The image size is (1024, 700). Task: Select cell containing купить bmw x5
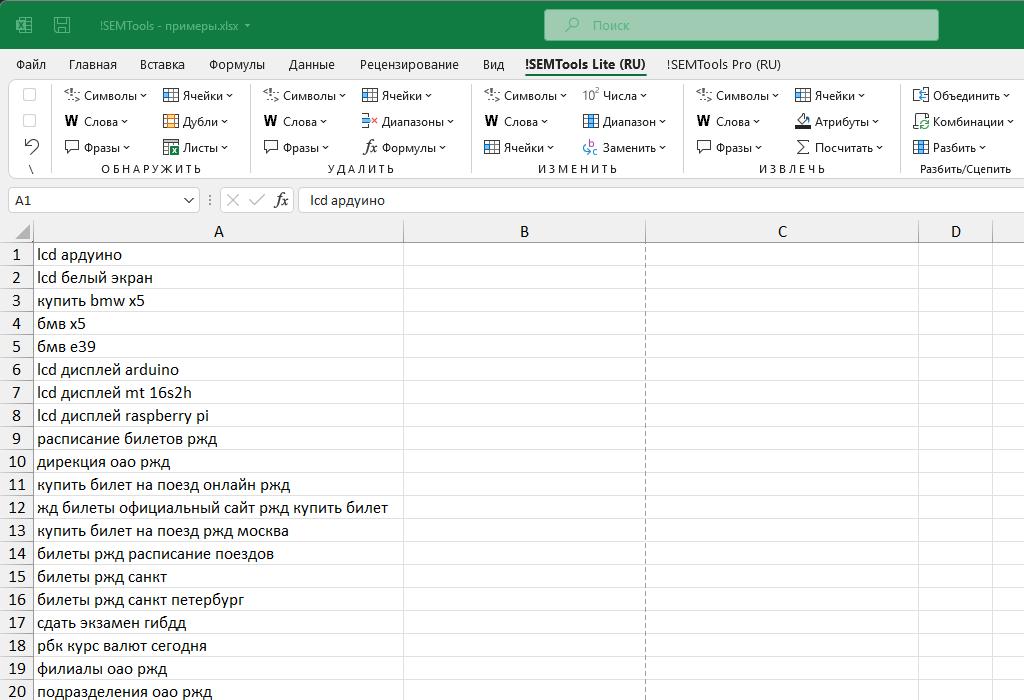(219, 301)
